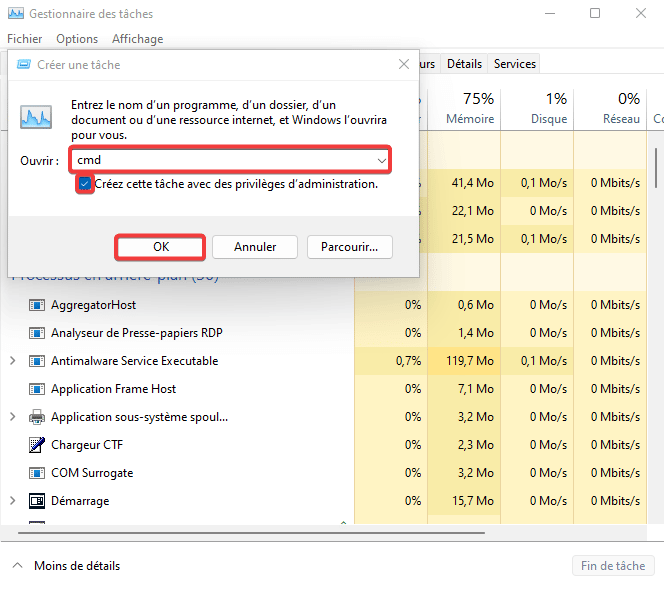Open the Affichage menu
Viewport: 664px width, 589px height.
coord(138,39)
